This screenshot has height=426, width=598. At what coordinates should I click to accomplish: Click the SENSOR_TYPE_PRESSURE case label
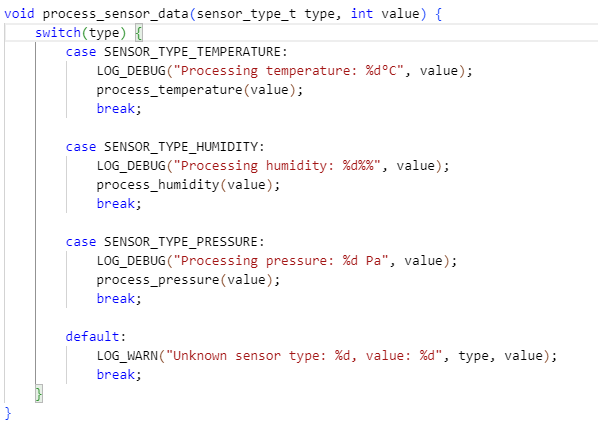tap(165, 242)
